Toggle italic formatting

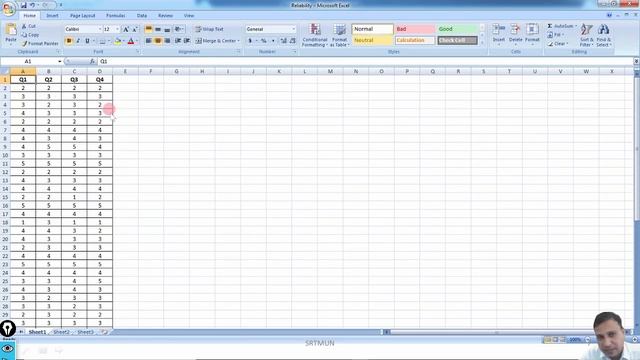(78, 41)
